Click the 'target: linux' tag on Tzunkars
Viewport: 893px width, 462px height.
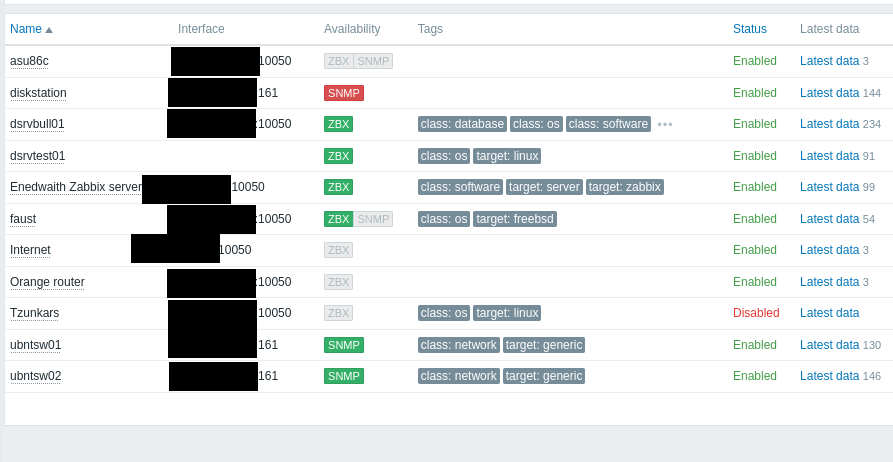point(507,313)
